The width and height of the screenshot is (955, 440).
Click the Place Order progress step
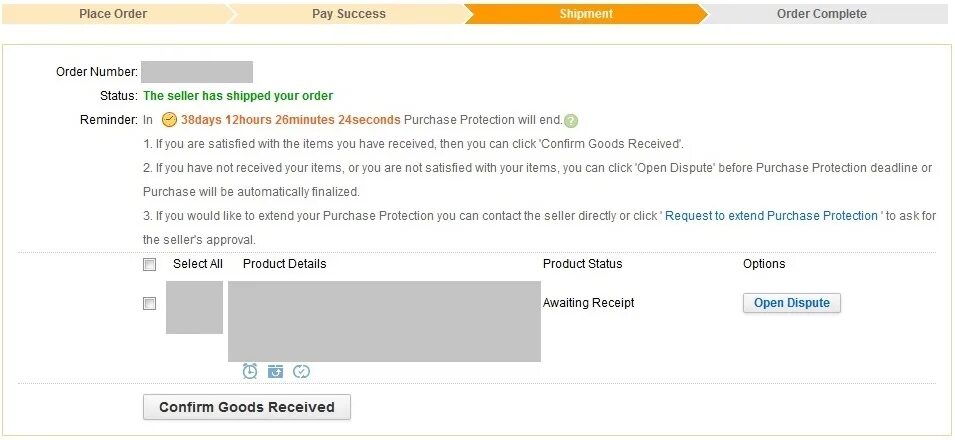click(113, 14)
